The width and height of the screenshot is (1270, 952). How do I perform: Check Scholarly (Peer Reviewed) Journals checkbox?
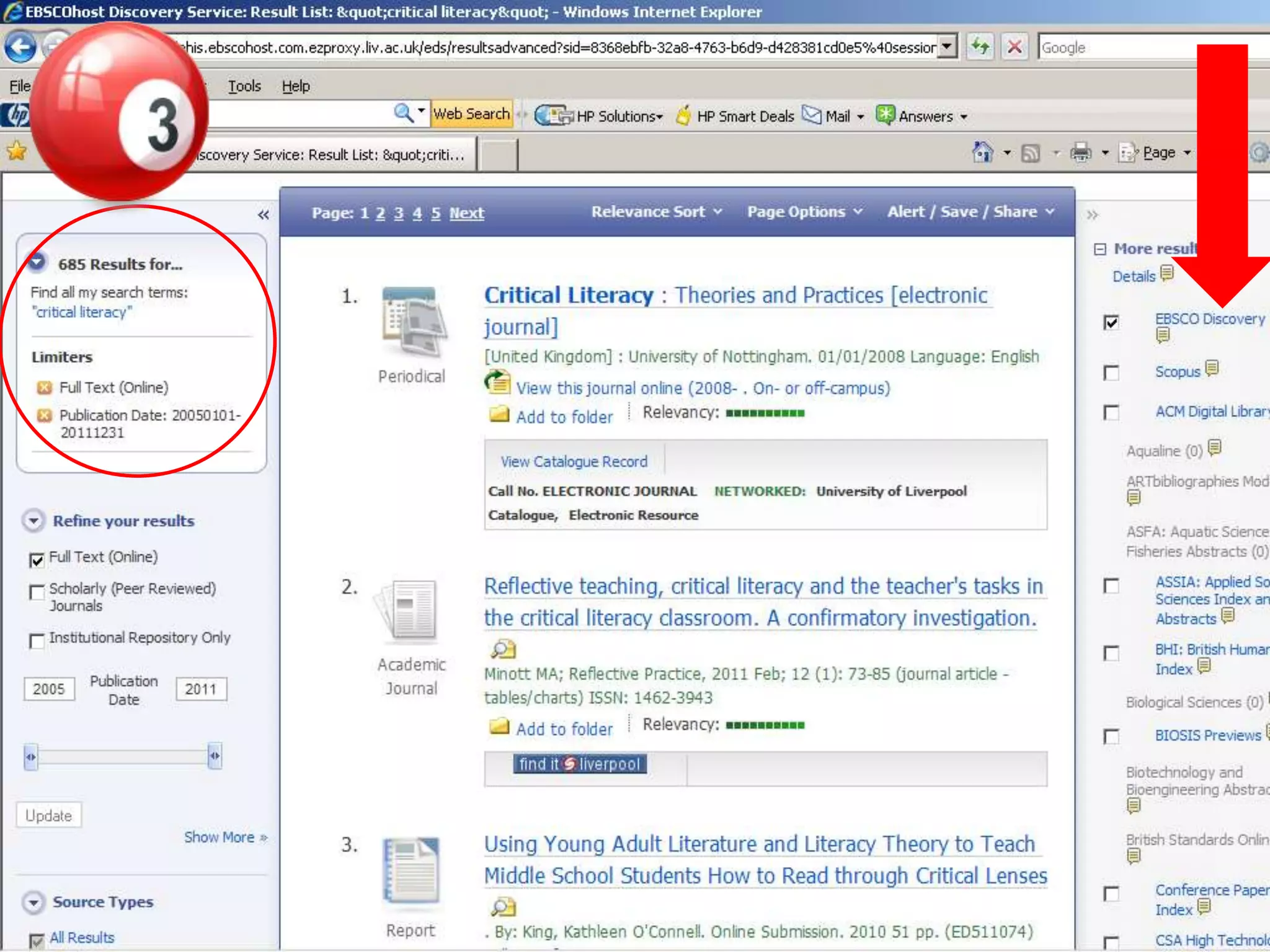(x=37, y=592)
